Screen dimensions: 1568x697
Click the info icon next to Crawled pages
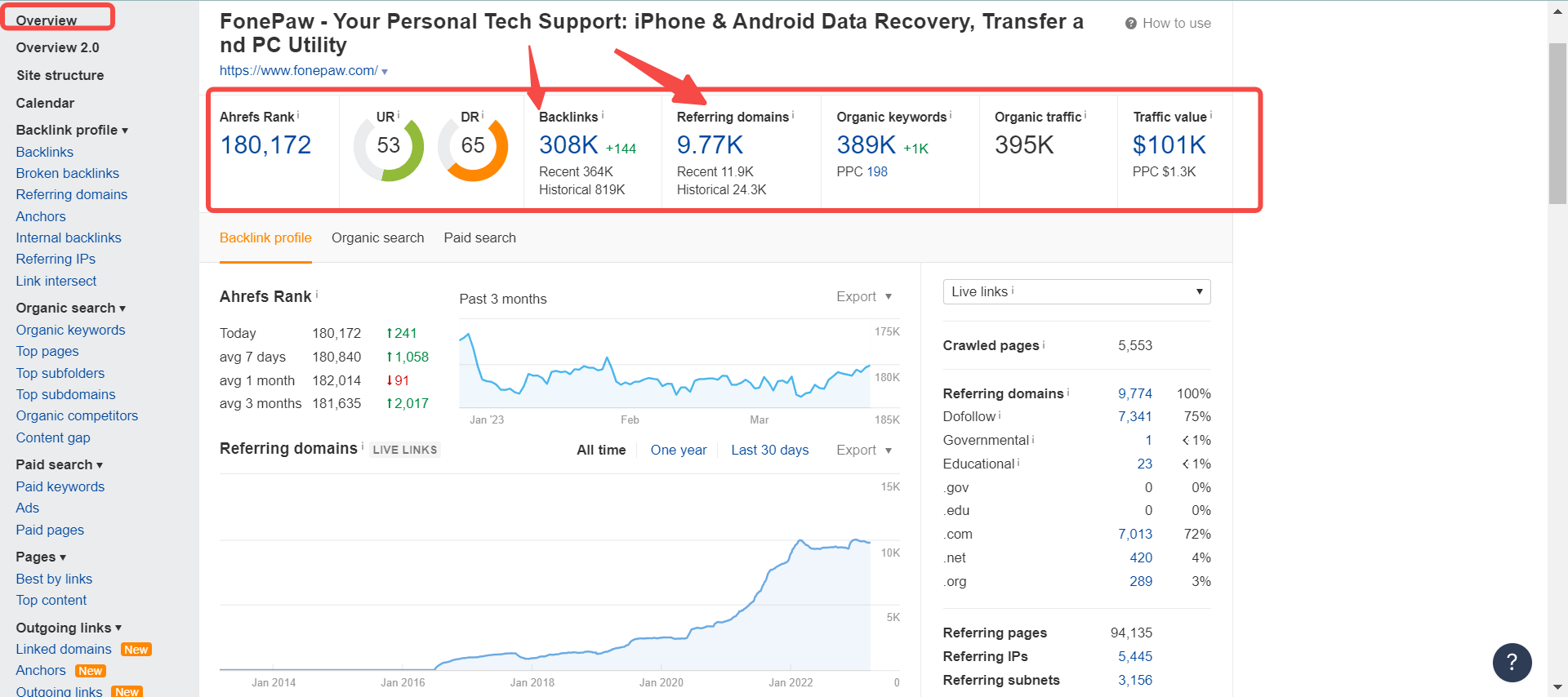(x=1044, y=344)
